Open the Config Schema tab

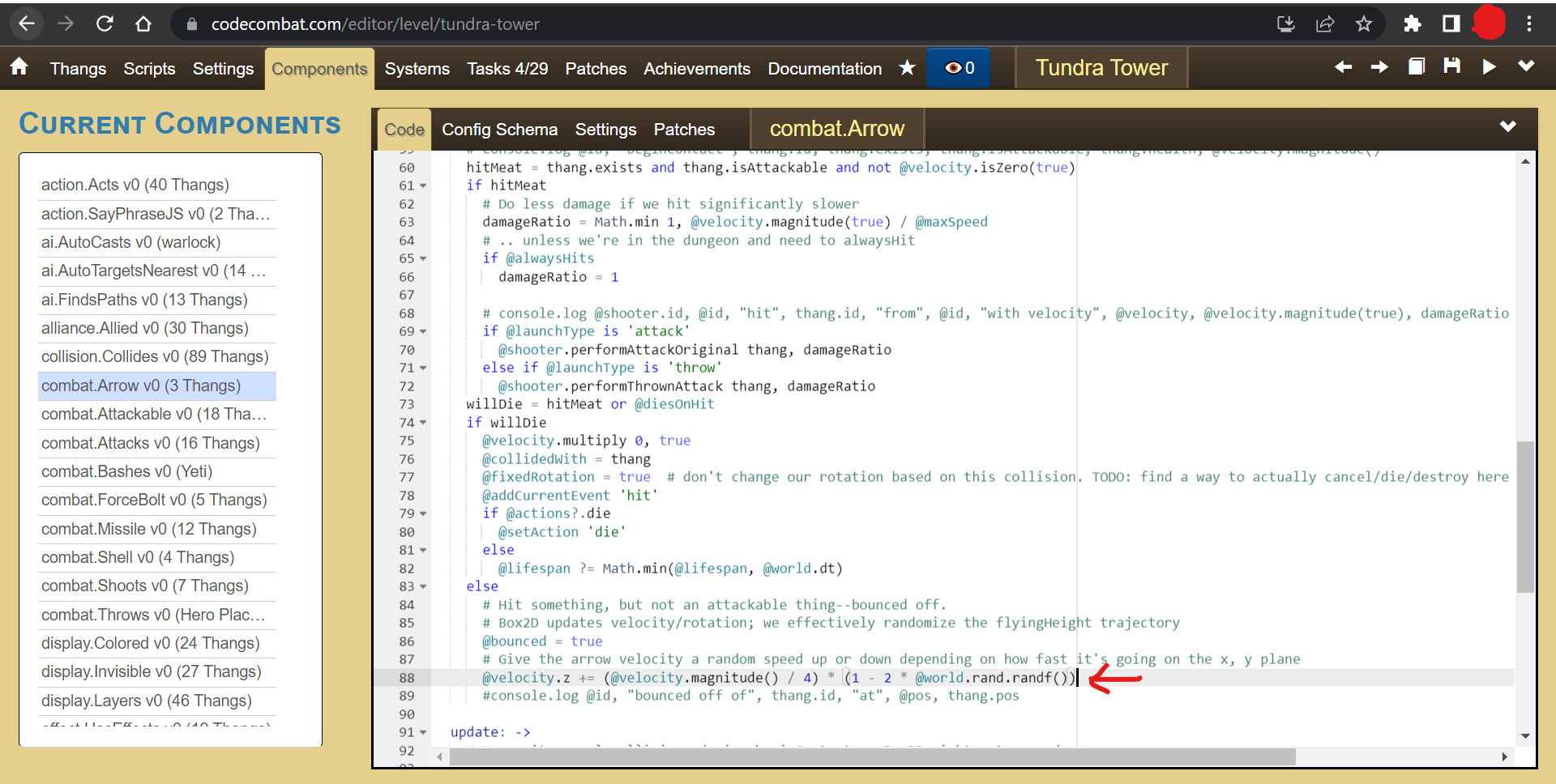[499, 130]
